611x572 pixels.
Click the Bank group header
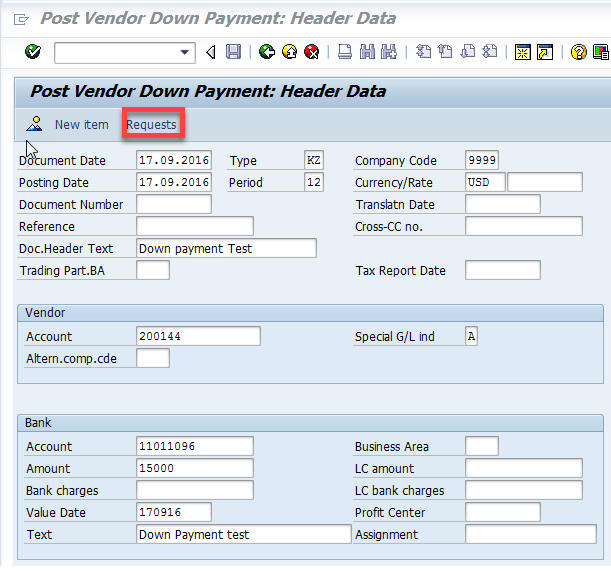pos(311,423)
